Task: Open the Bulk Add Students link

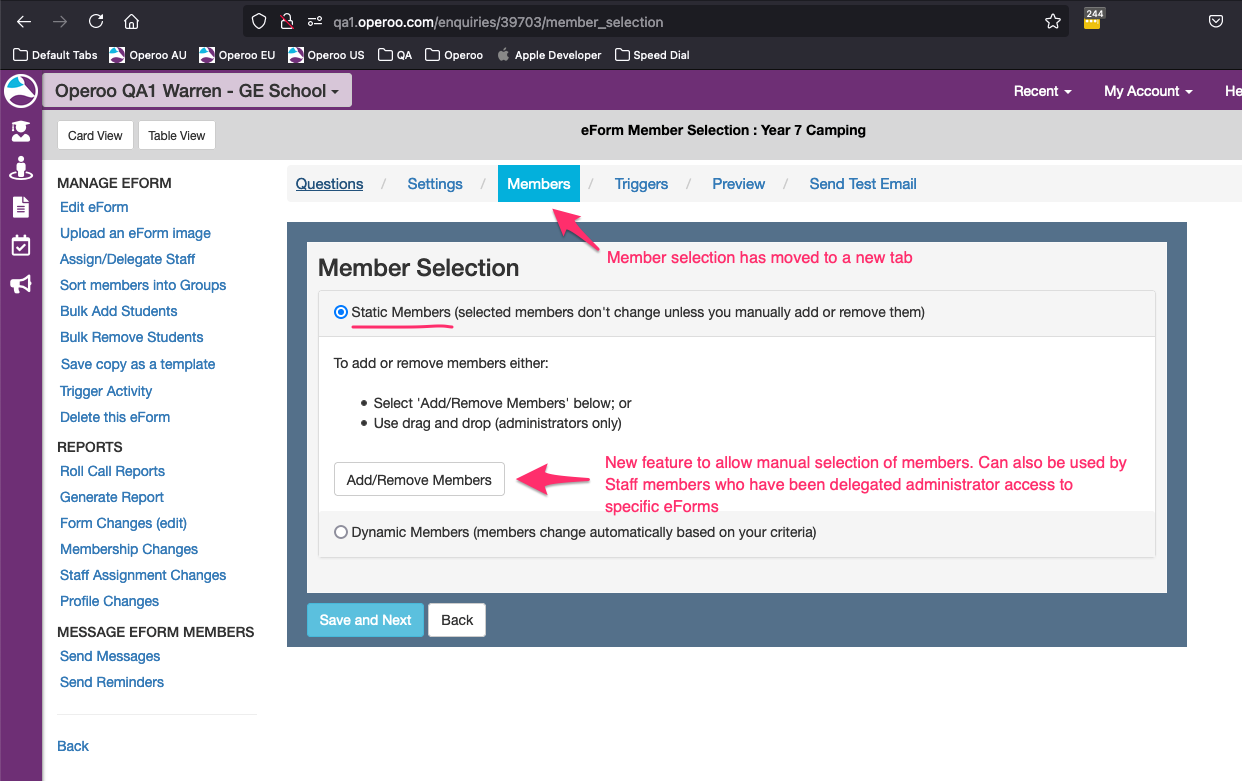Action: (118, 311)
